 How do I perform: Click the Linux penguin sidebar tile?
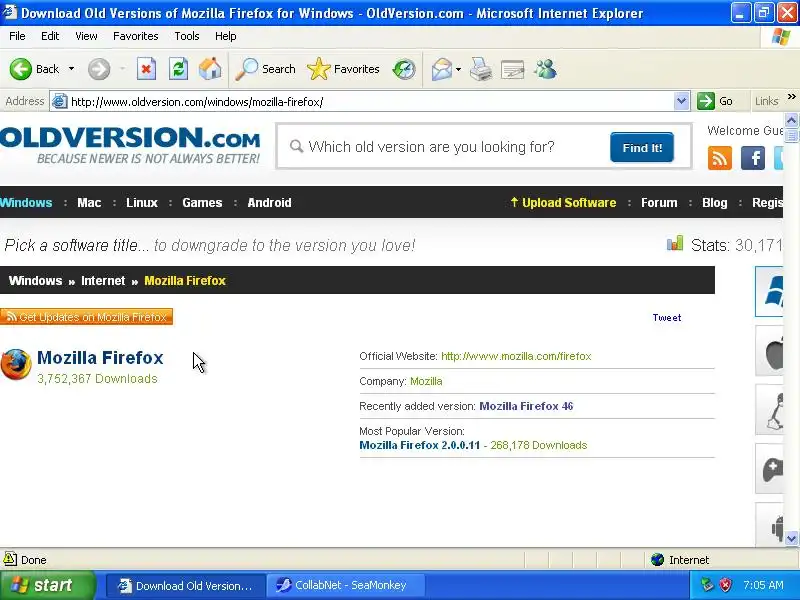(x=769, y=410)
